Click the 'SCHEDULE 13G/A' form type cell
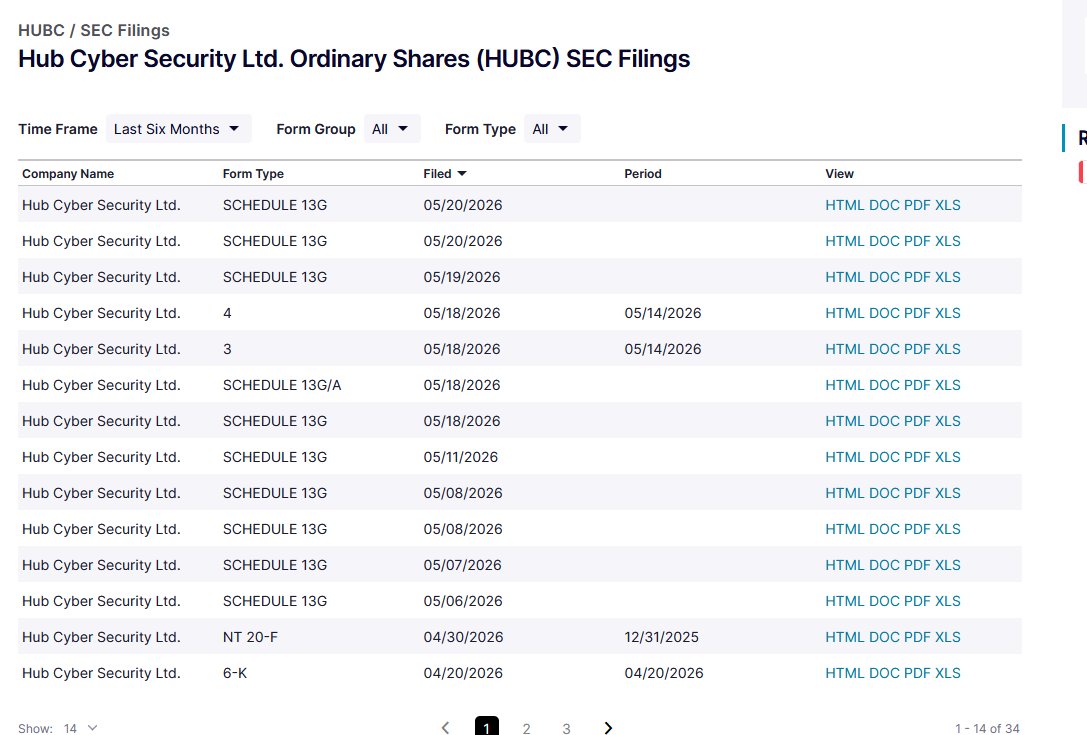This screenshot has height=735, width=1087. click(282, 385)
